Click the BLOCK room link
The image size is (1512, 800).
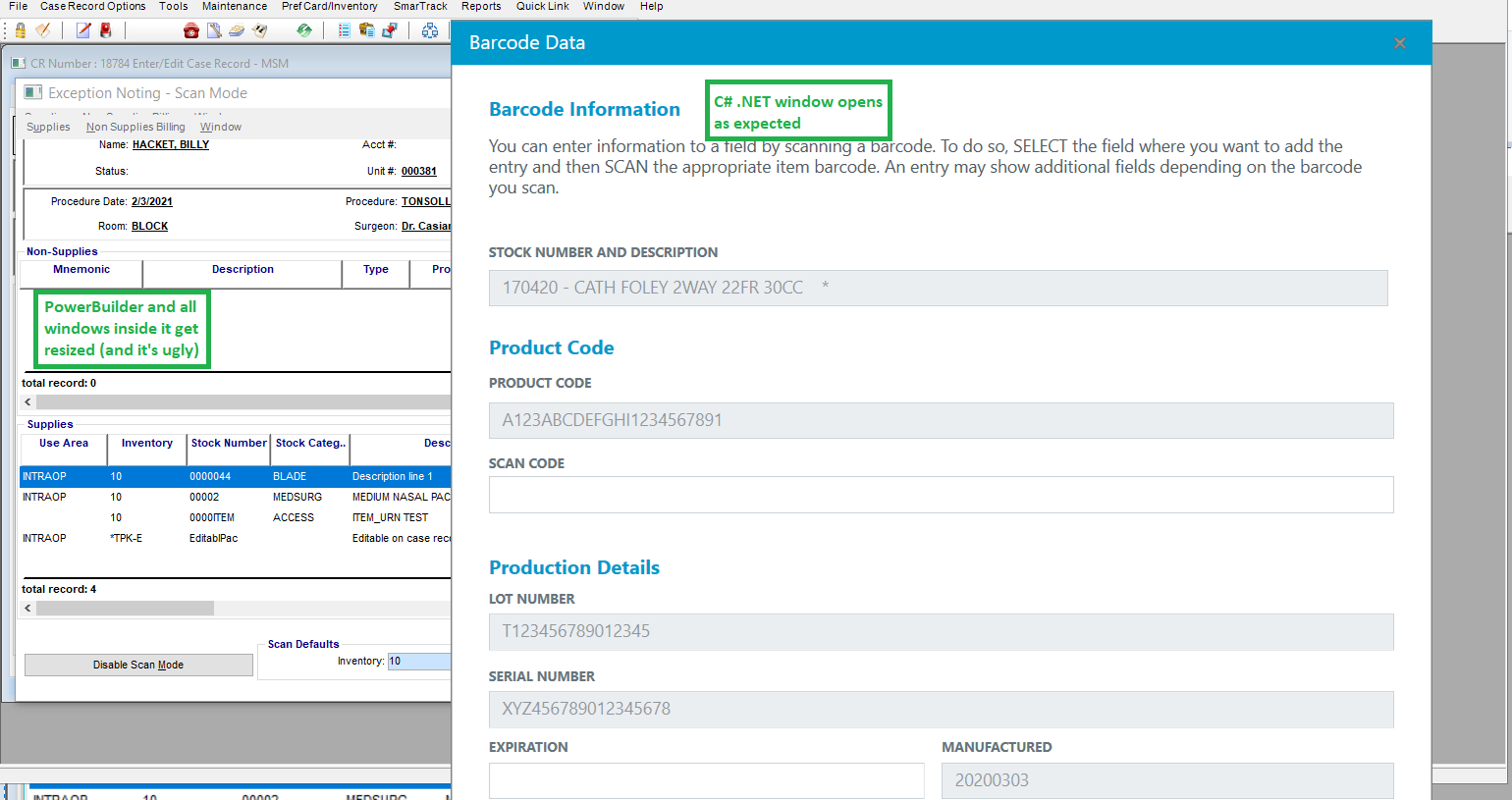pos(149,226)
